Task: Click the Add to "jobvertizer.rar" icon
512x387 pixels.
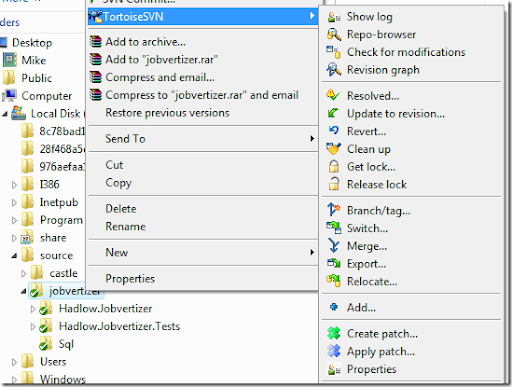Action: click(x=96, y=60)
